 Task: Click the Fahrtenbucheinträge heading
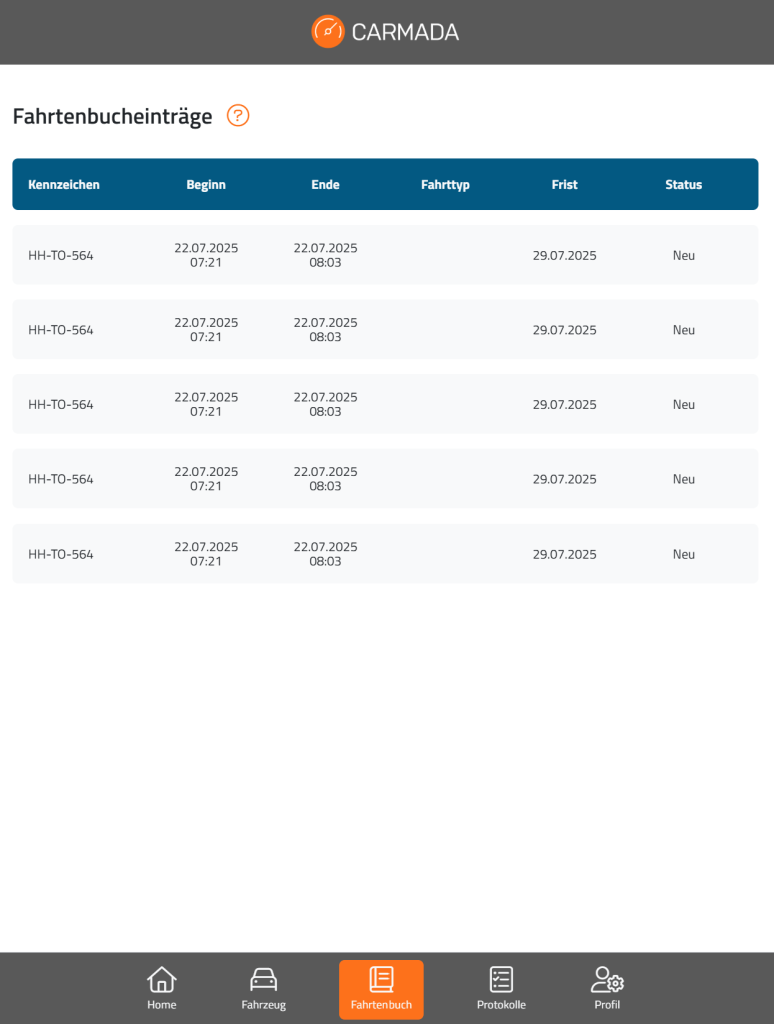pos(112,116)
